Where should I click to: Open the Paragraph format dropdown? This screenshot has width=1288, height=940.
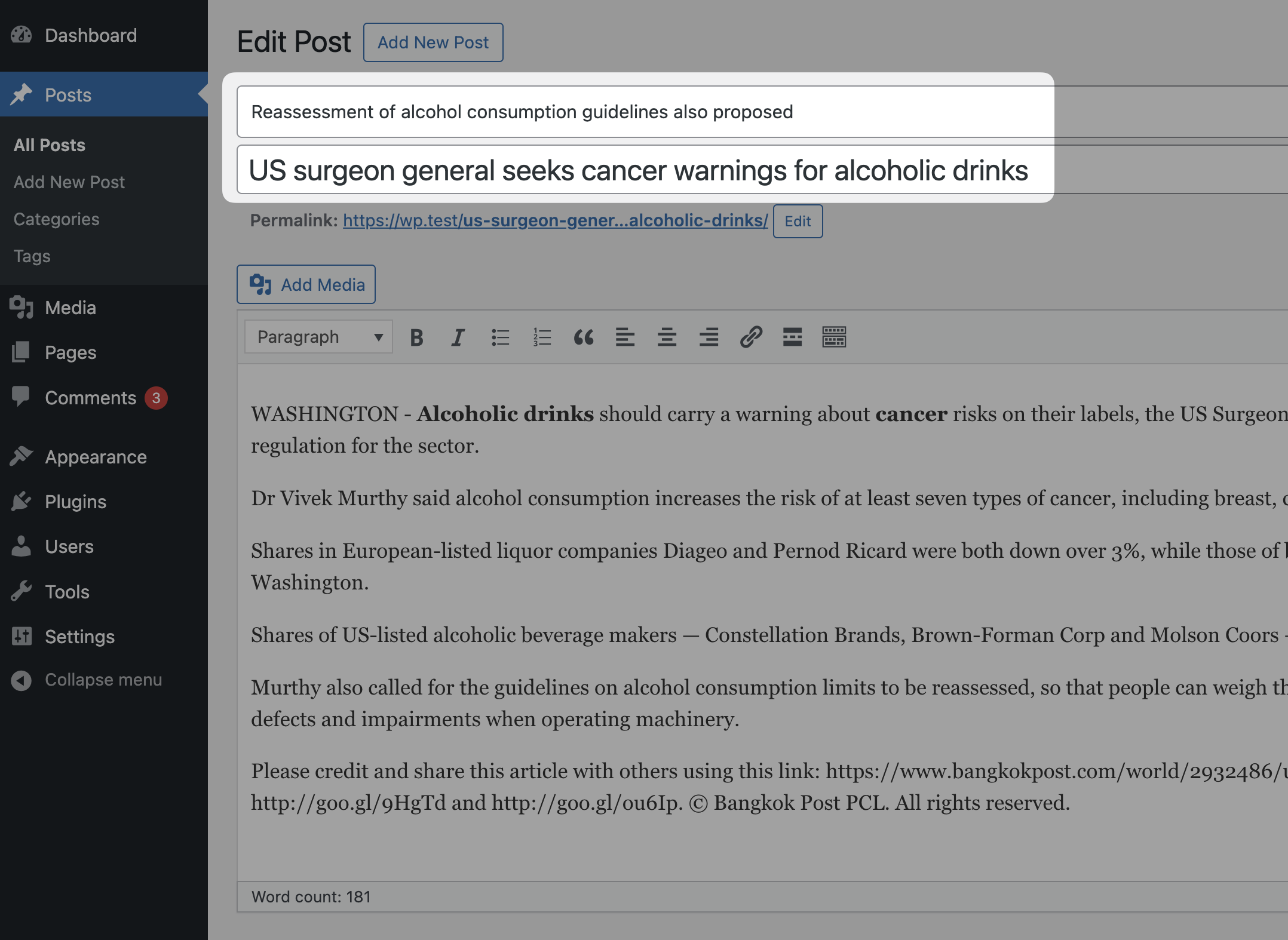318,337
